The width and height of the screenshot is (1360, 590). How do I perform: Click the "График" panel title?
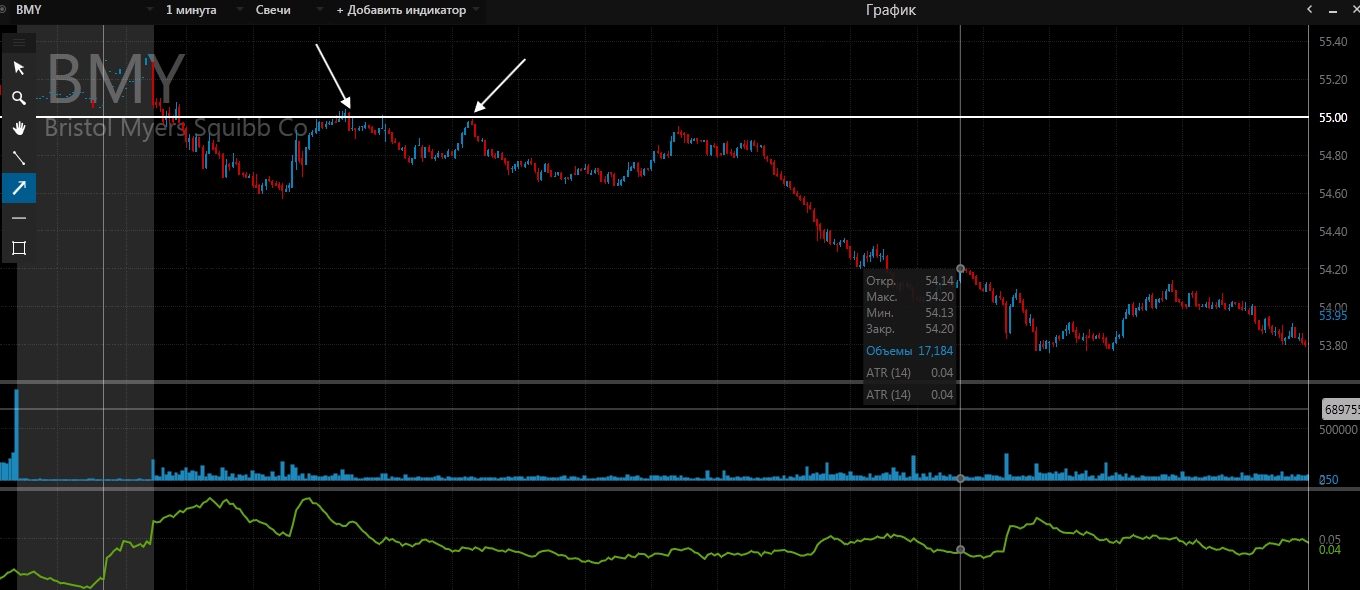pyautogui.click(x=890, y=10)
